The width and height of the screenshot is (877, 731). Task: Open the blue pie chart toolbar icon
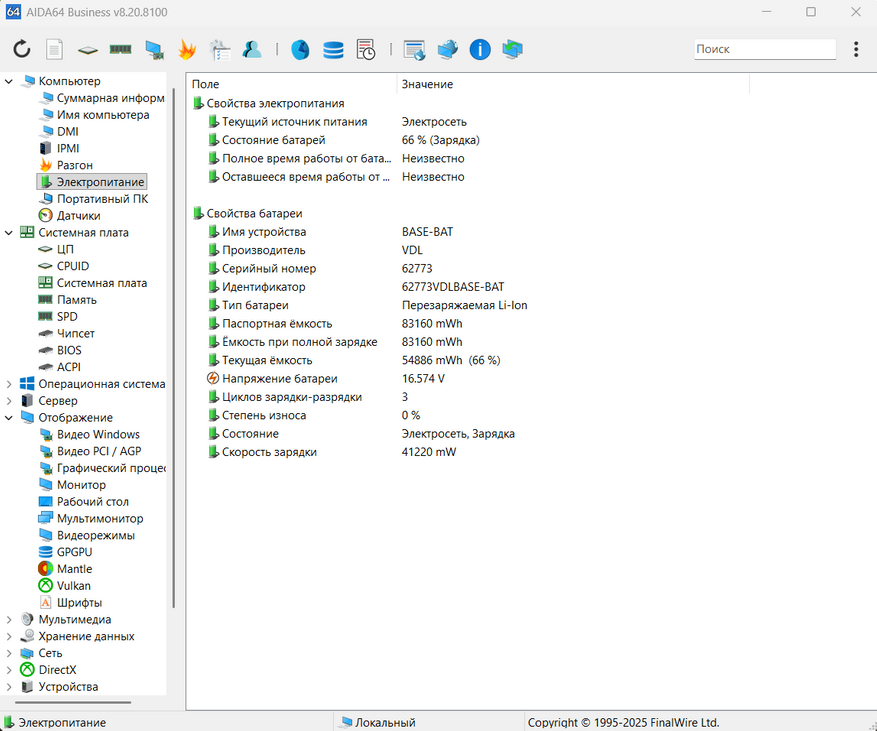pyautogui.click(x=300, y=49)
